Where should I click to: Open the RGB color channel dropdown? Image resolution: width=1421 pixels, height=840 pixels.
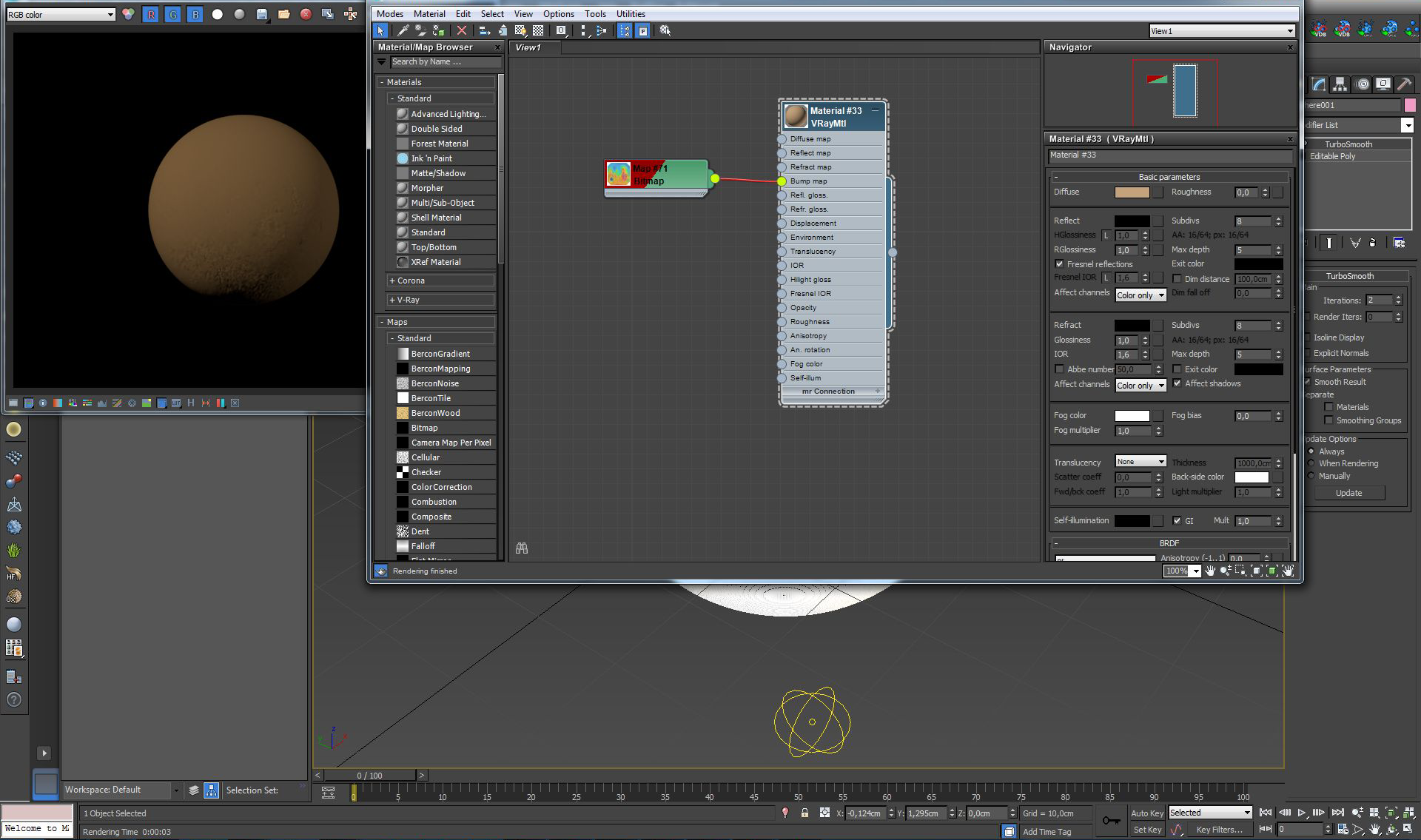(61, 14)
